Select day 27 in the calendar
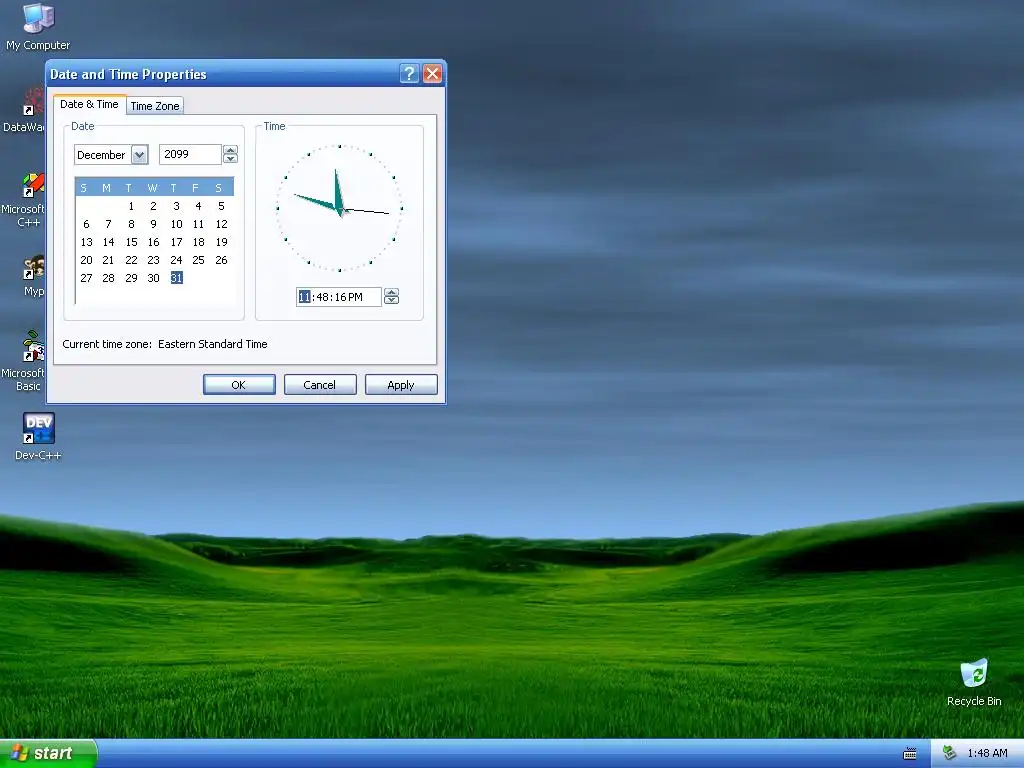The height and width of the screenshot is (768, 1024). [x=86, y=278]
